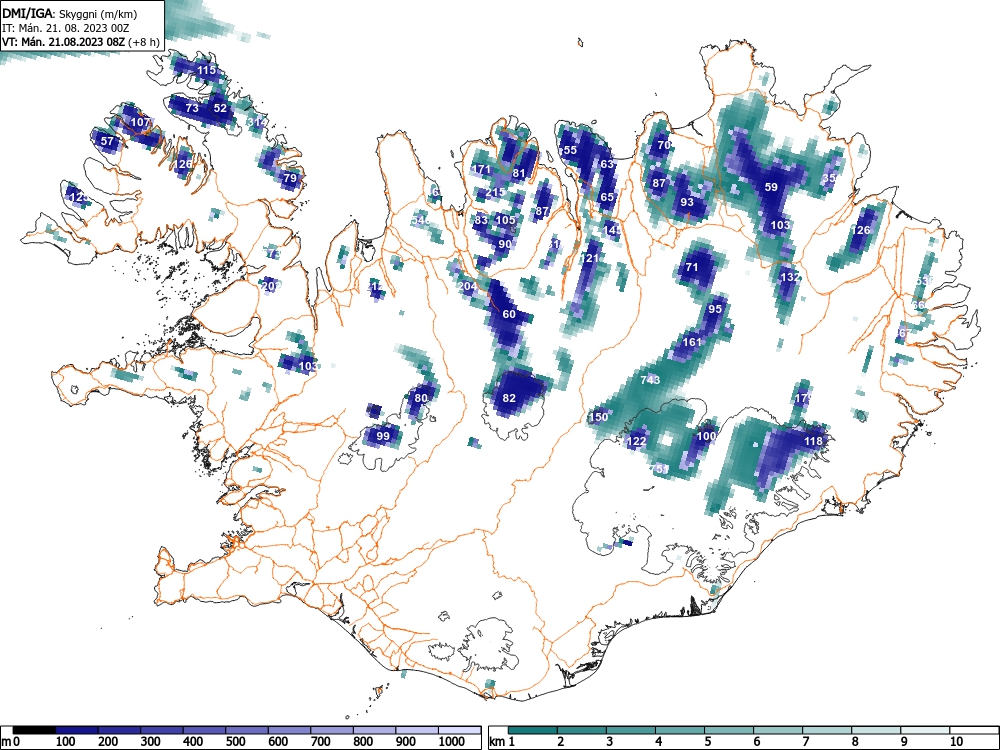Click the black 0–100 m legend swatch
Viewport: 1000px width, 750px height.
(x=34, y=730)
